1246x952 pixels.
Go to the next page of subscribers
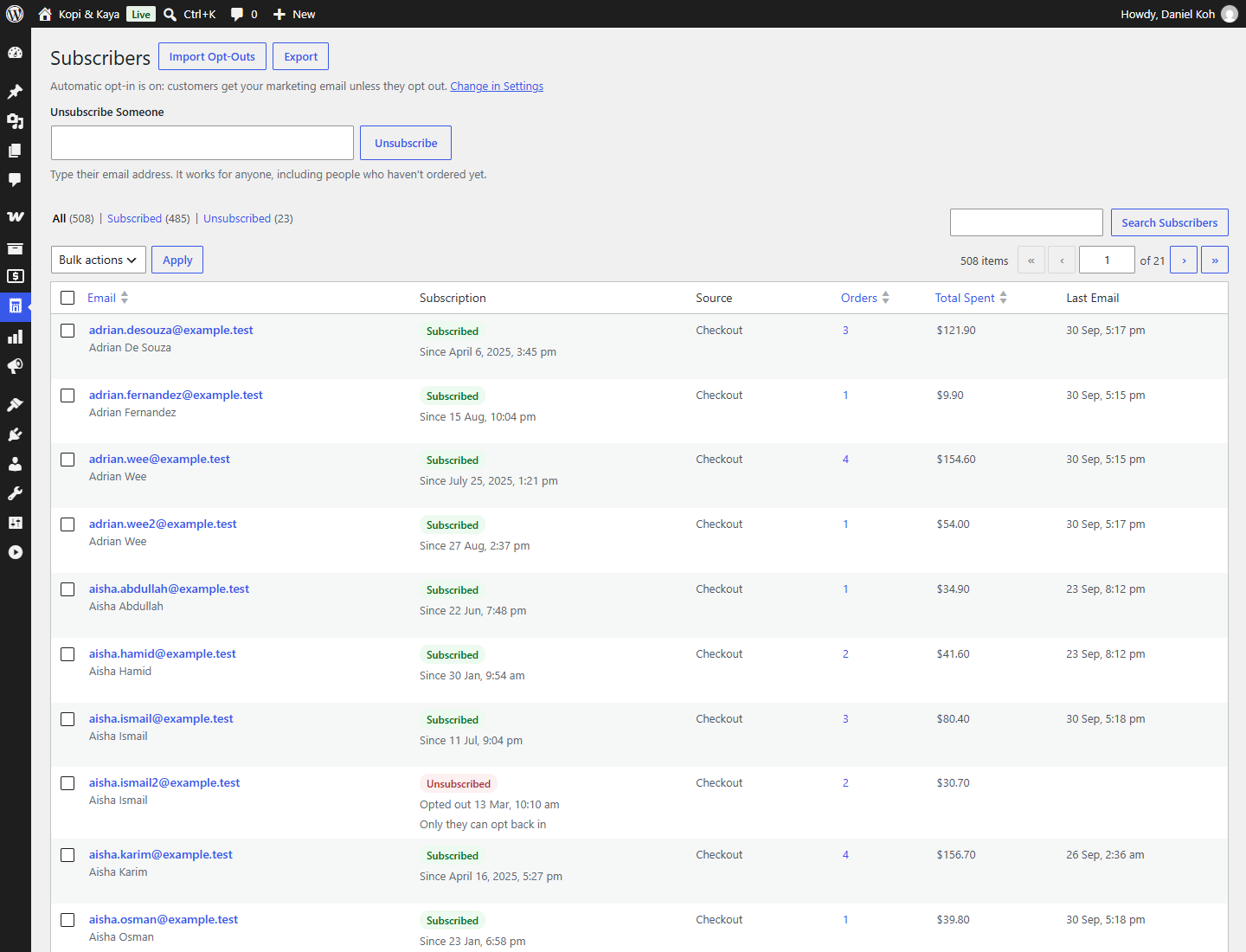coord(1184,260)
